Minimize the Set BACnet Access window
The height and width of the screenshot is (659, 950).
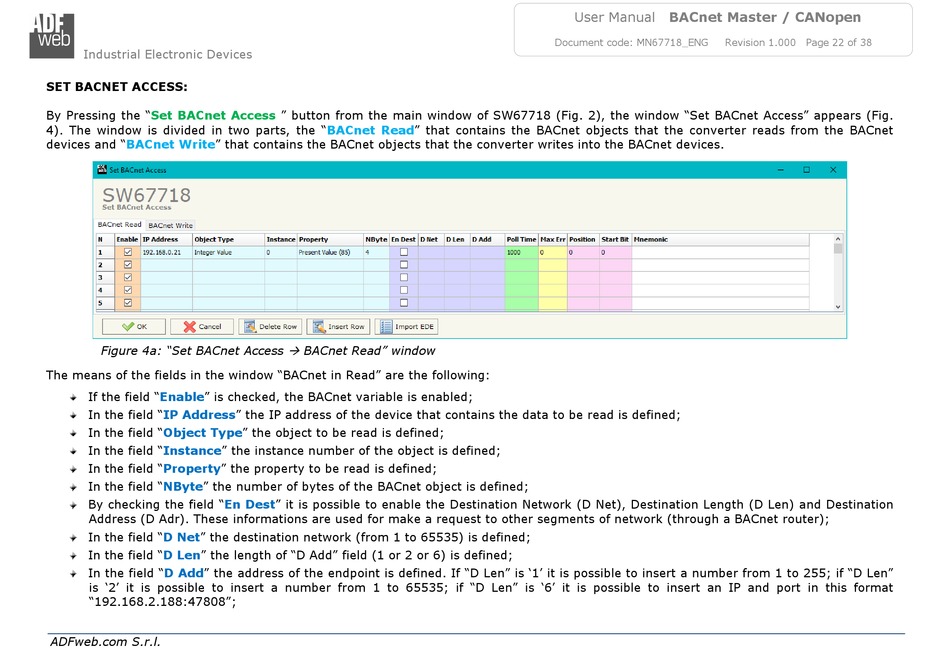pyautogui.click(x=780, y=170)
